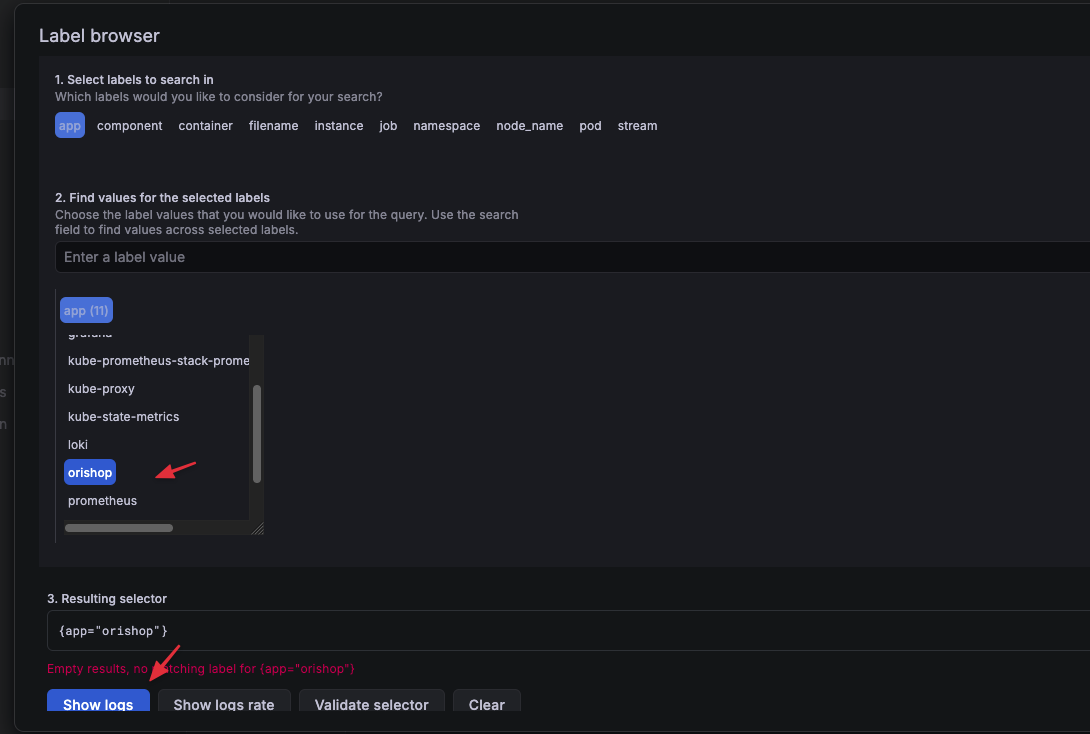This screenshot has width=1090, height=734.
Task: Click the values list horizontal scrollbar
Action: (x=119, y=527)
